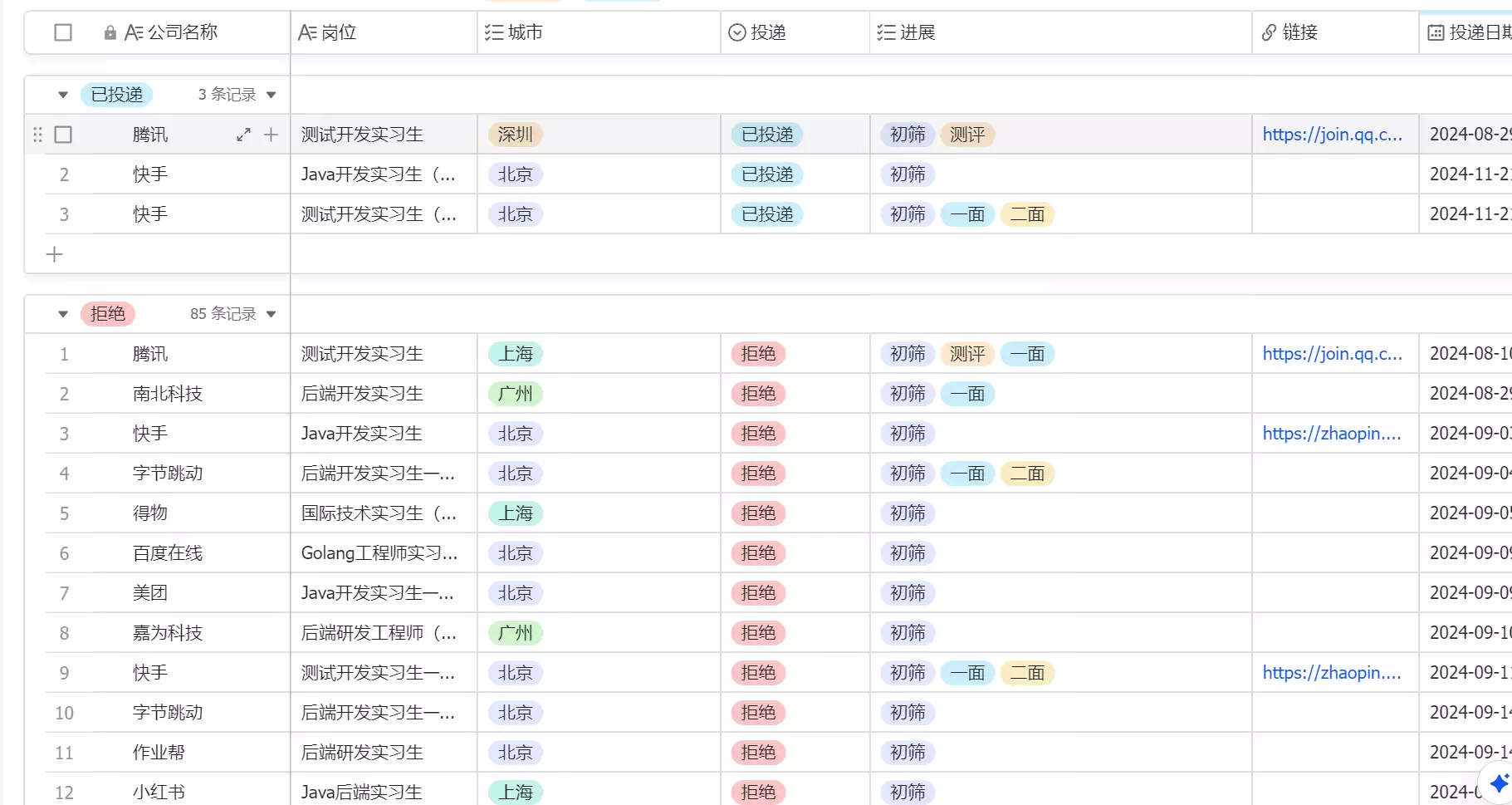Click the 测评 tag in the 深圳 row
The width and height of the screenshot is (1512, 805).
tap(967, 135)
